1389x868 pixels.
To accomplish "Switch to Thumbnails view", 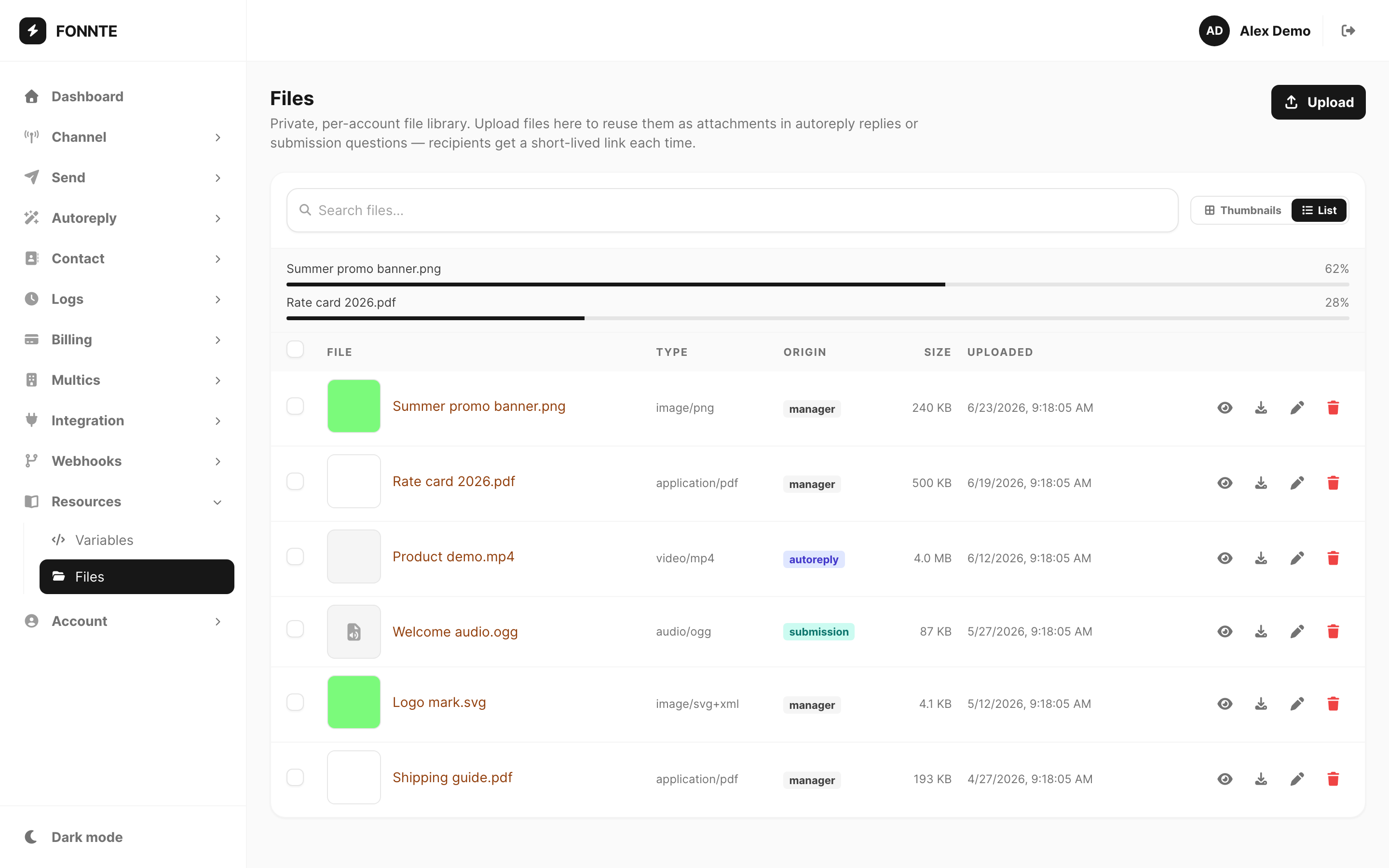I will pyautogui.click(x=1243, y=210).
